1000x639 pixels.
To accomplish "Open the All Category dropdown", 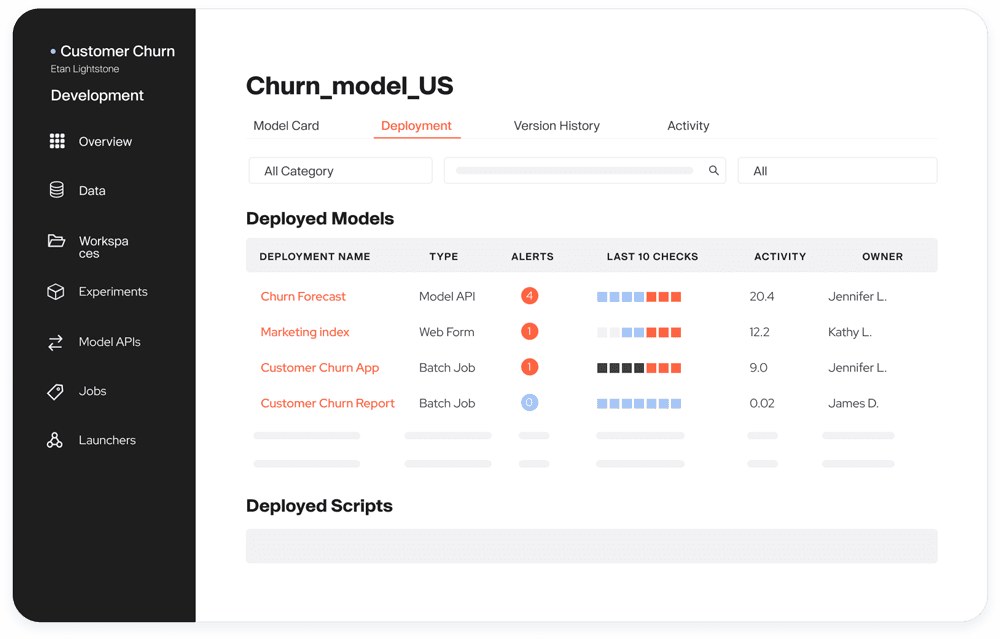I will point(340,171).
